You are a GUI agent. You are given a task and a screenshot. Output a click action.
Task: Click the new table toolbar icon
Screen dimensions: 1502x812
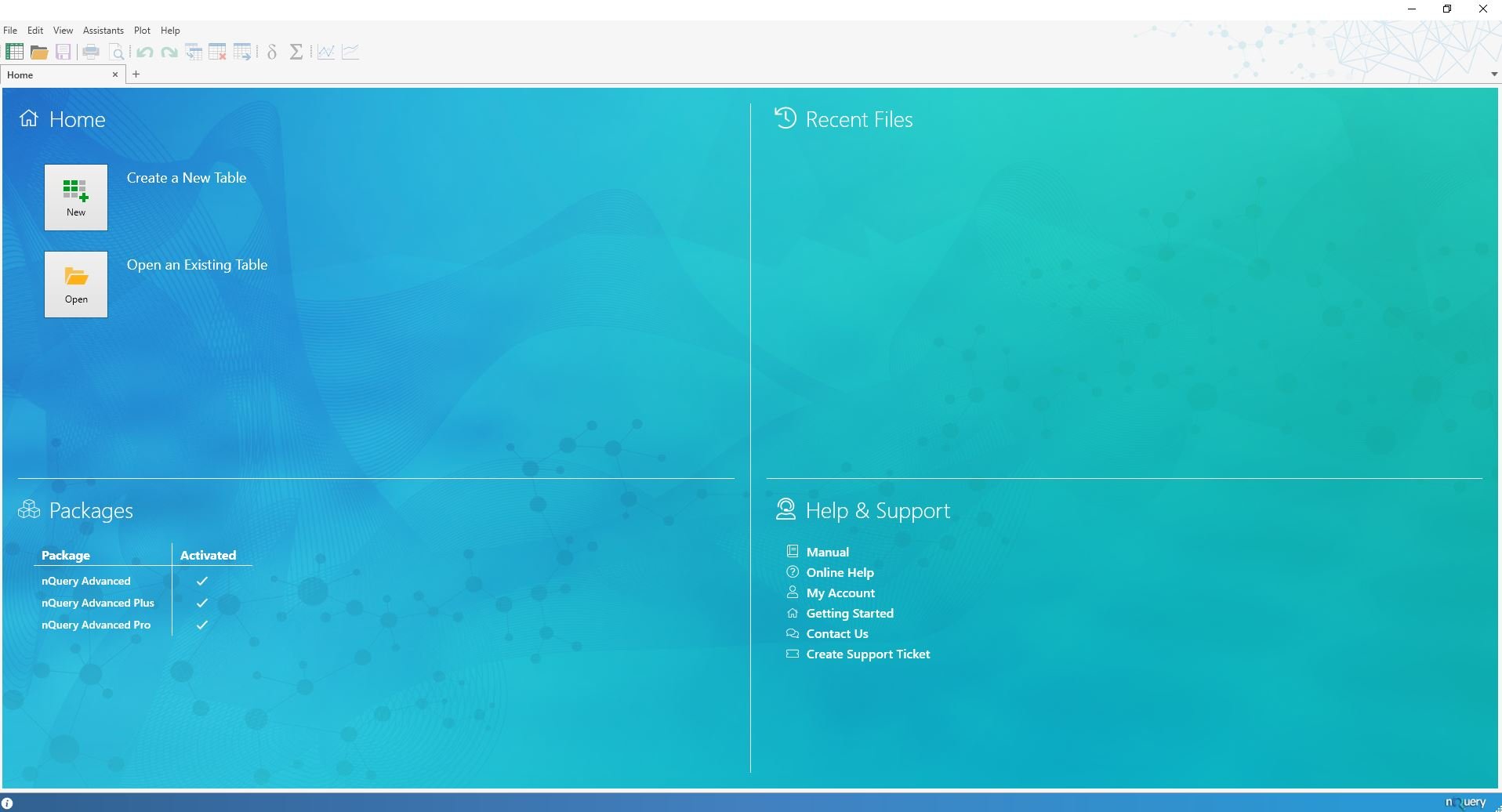[x=14, y=52]
